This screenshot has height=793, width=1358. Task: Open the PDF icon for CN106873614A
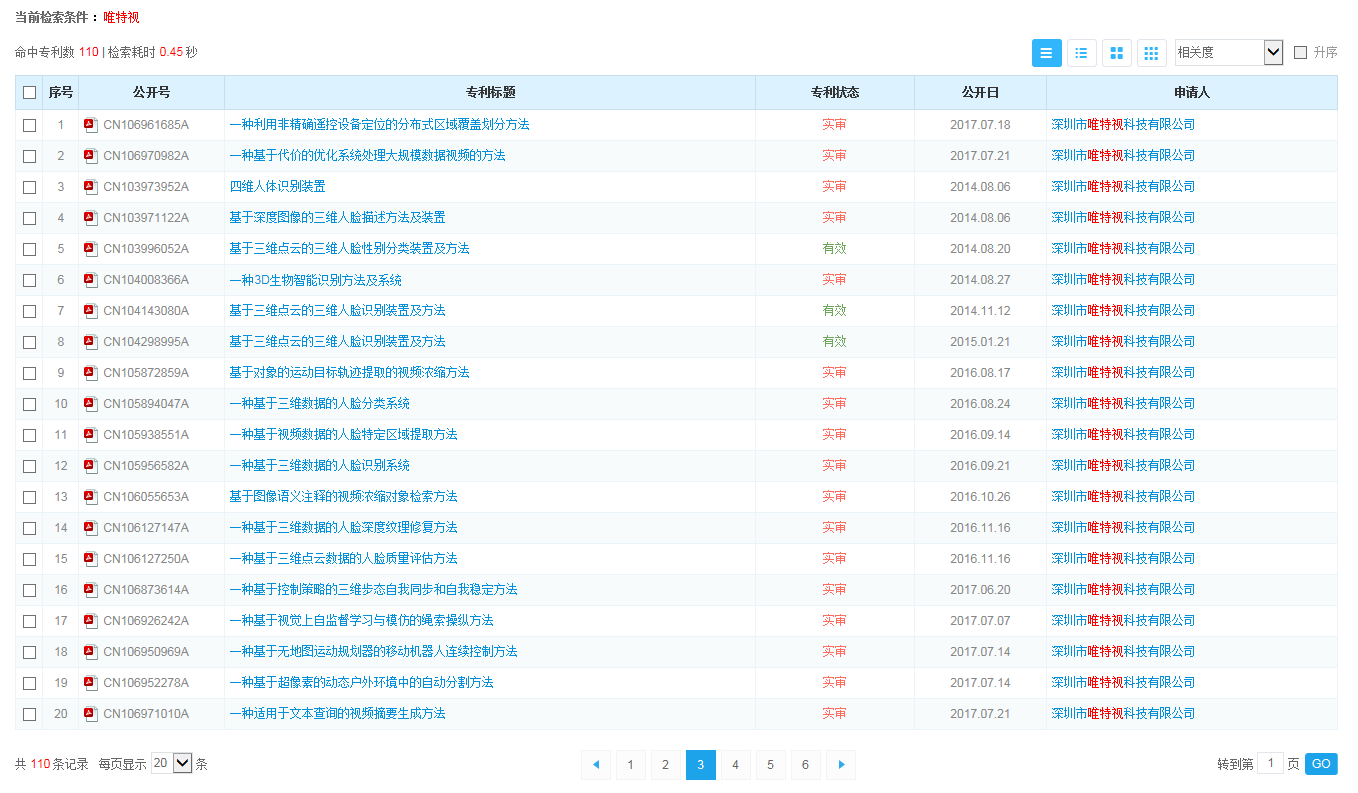click(x=91, y=590)
